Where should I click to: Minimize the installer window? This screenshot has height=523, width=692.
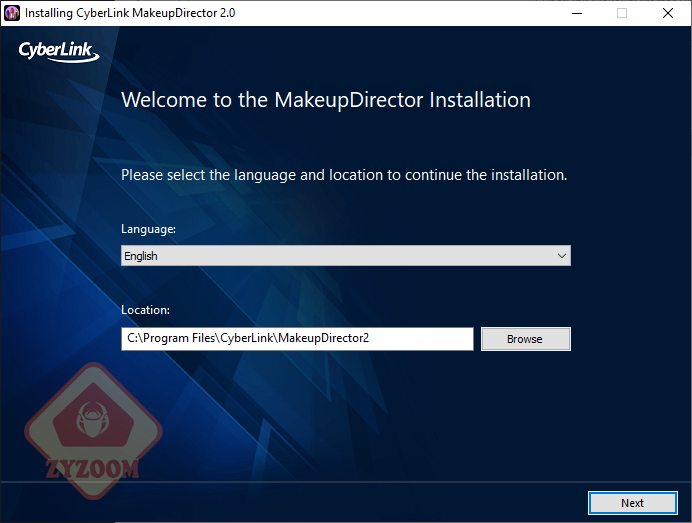pos(577,13)
